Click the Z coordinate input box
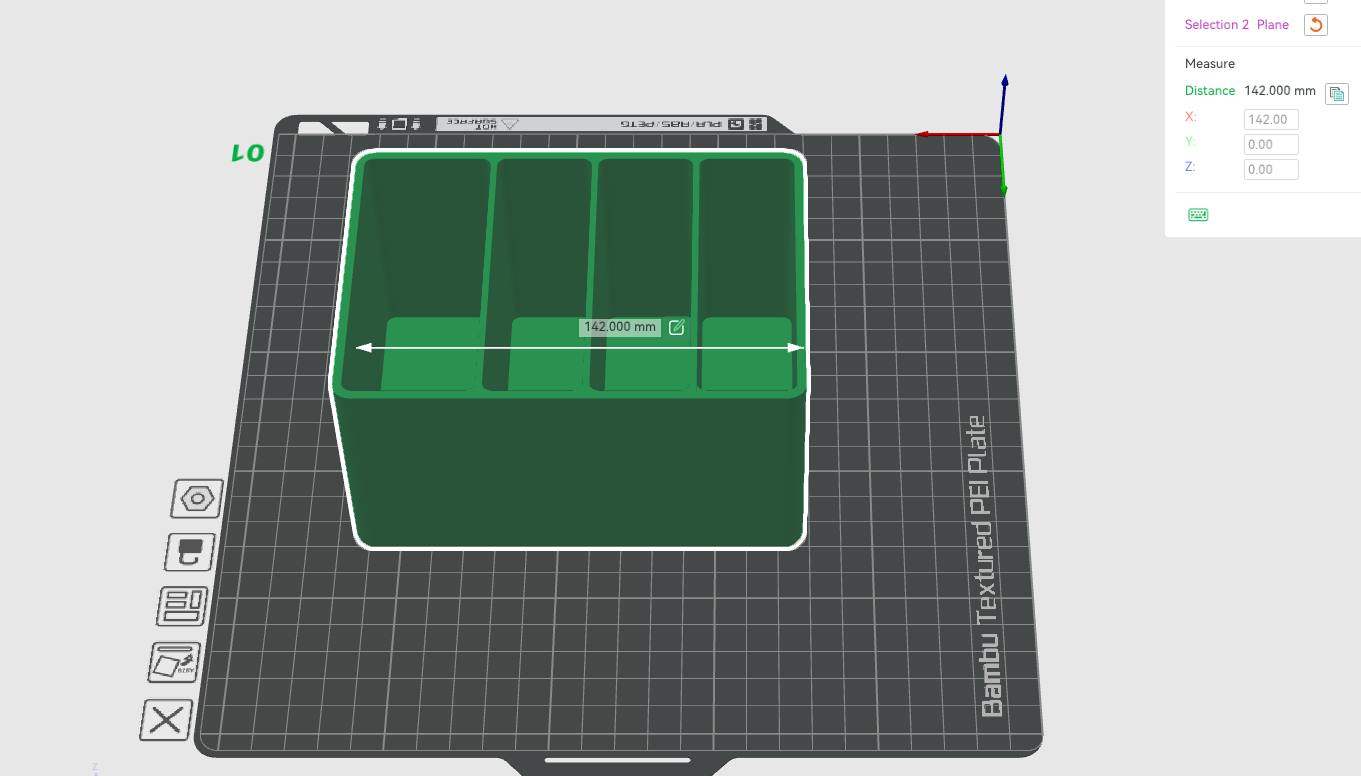The height and width of the screenshot is (776, 1361). click(1270, 169)
